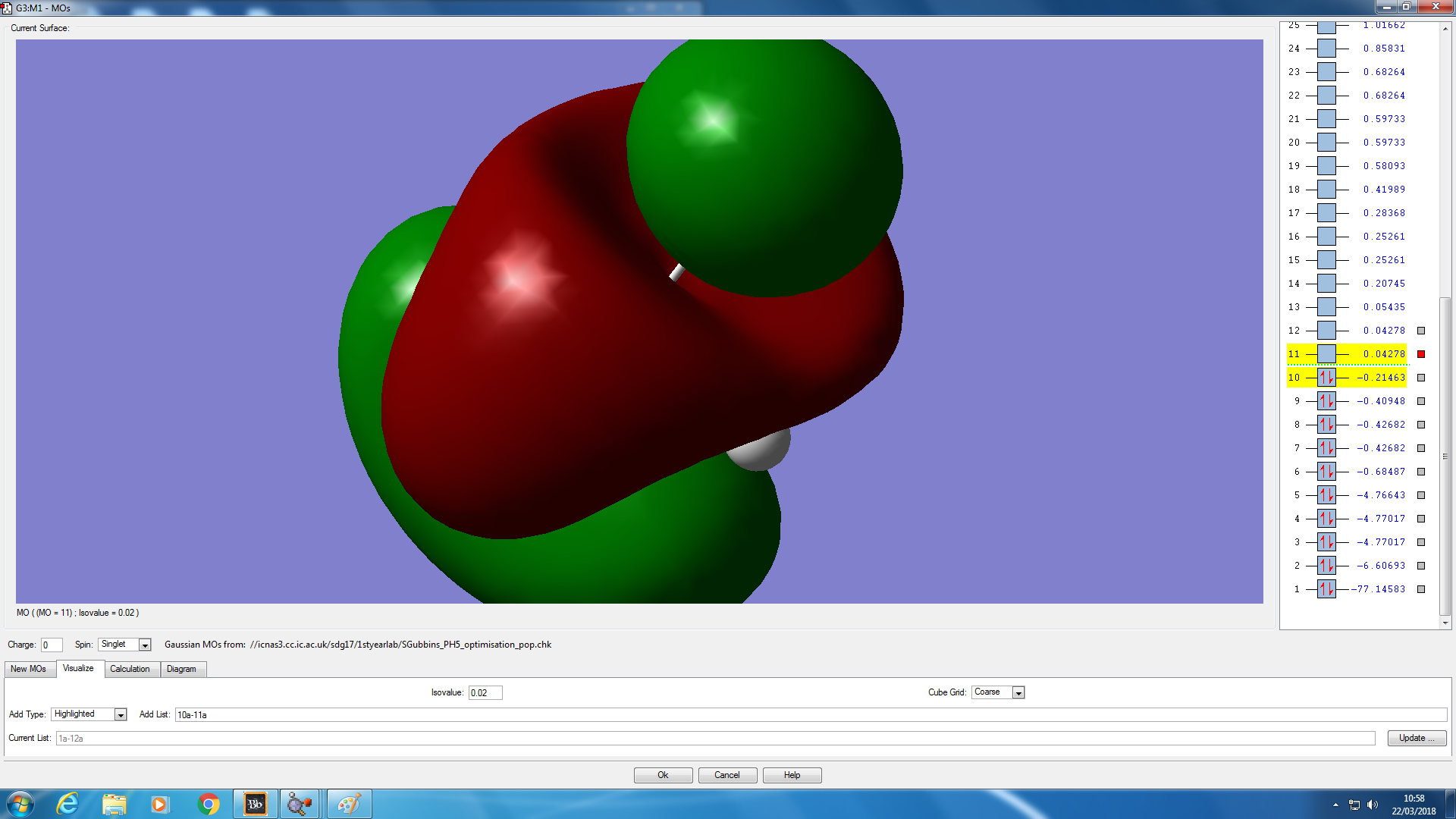Switch to the Diagram tab
1456x819 pixels.
click(x=181, y=669)
